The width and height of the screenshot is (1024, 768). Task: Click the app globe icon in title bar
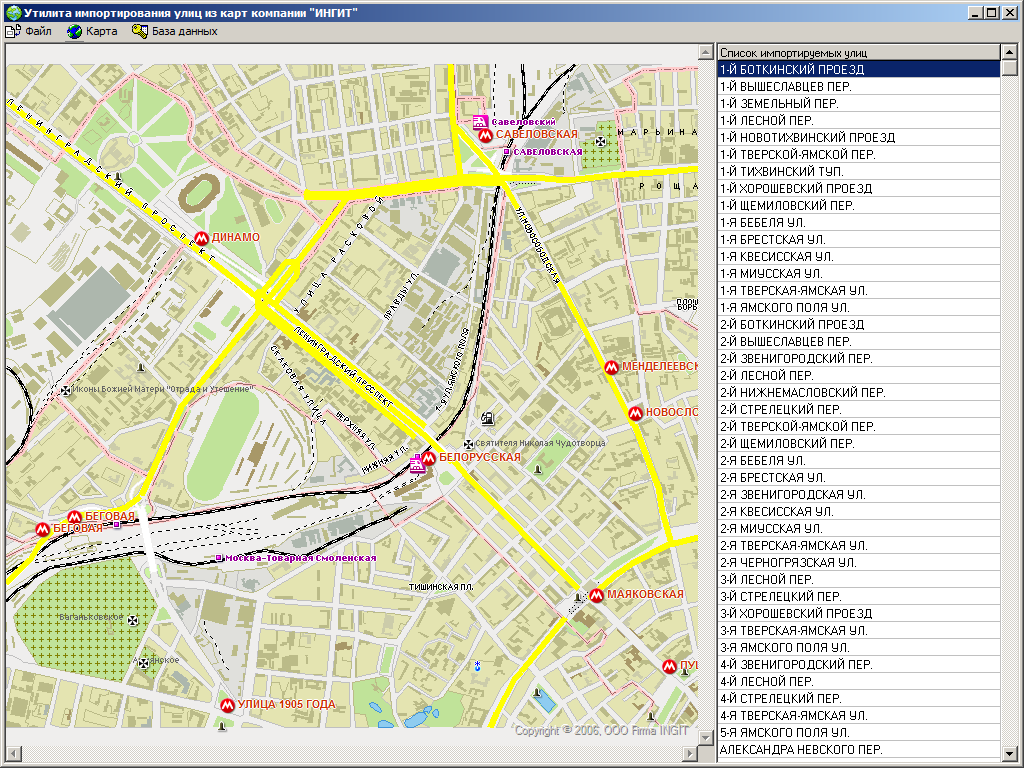click(x=12, y=12)
